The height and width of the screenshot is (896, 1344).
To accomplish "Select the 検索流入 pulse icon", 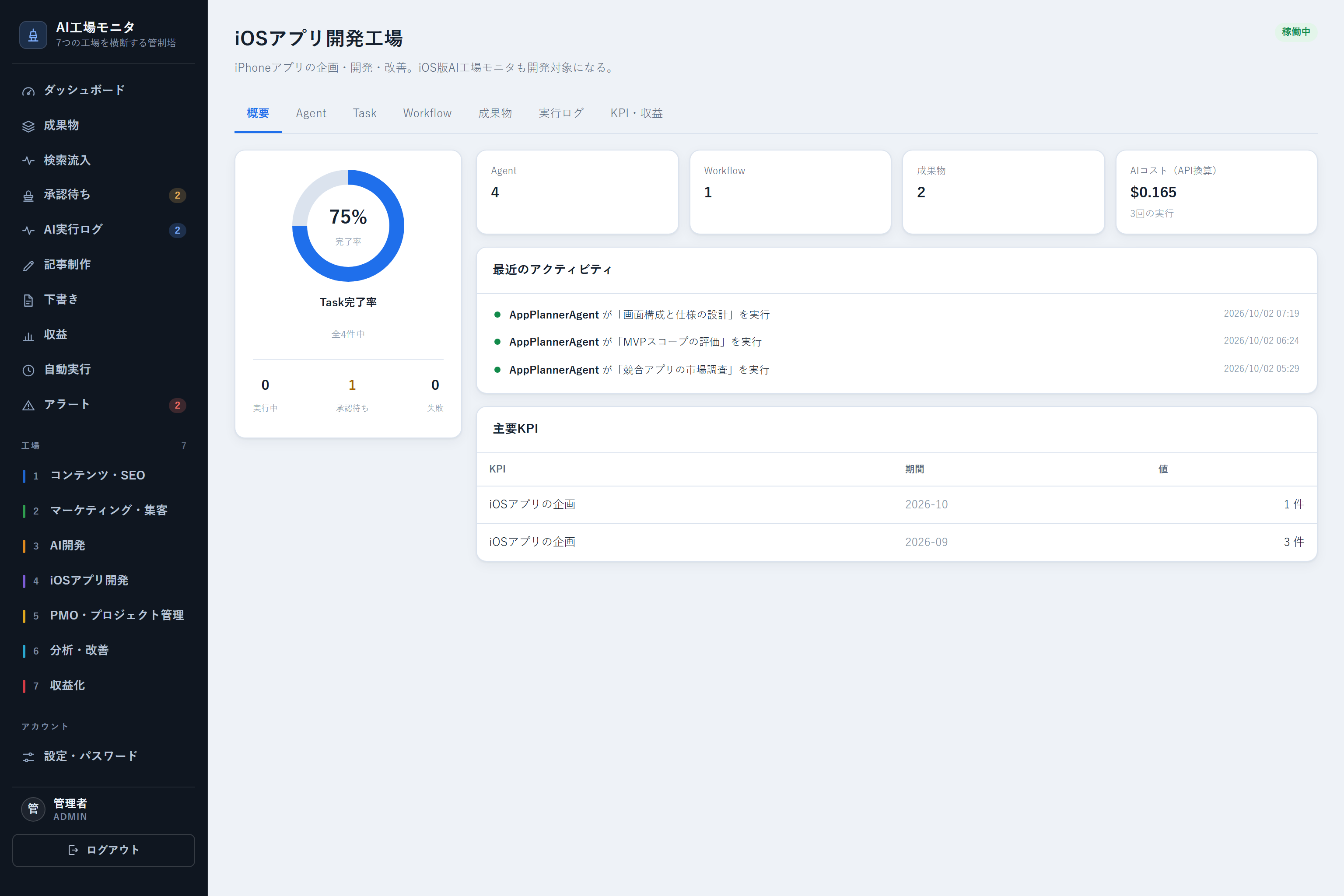I will click(28, 161).
